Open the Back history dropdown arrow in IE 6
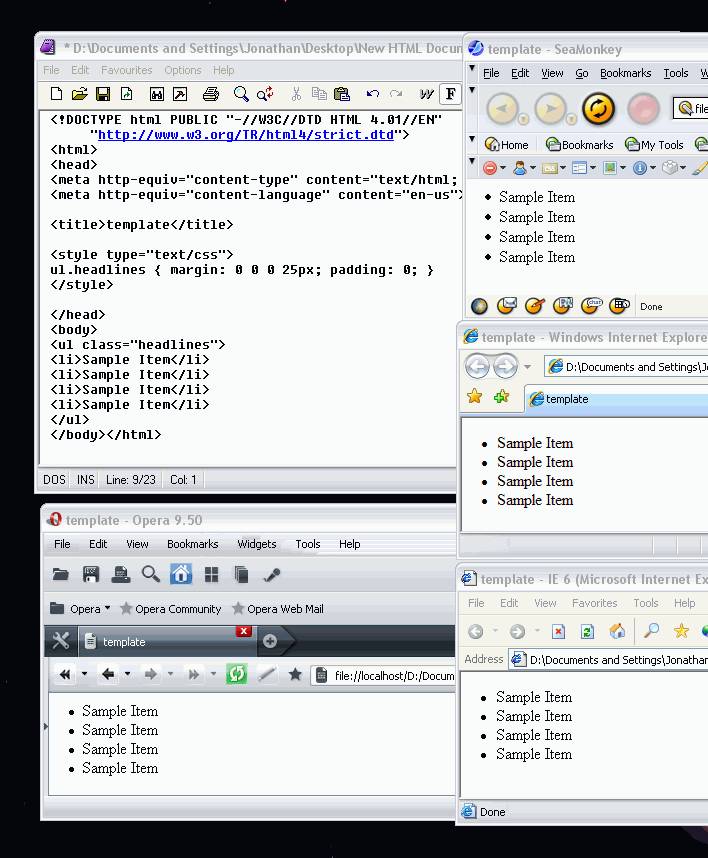 pyautogui.click(x=495, y=631)
